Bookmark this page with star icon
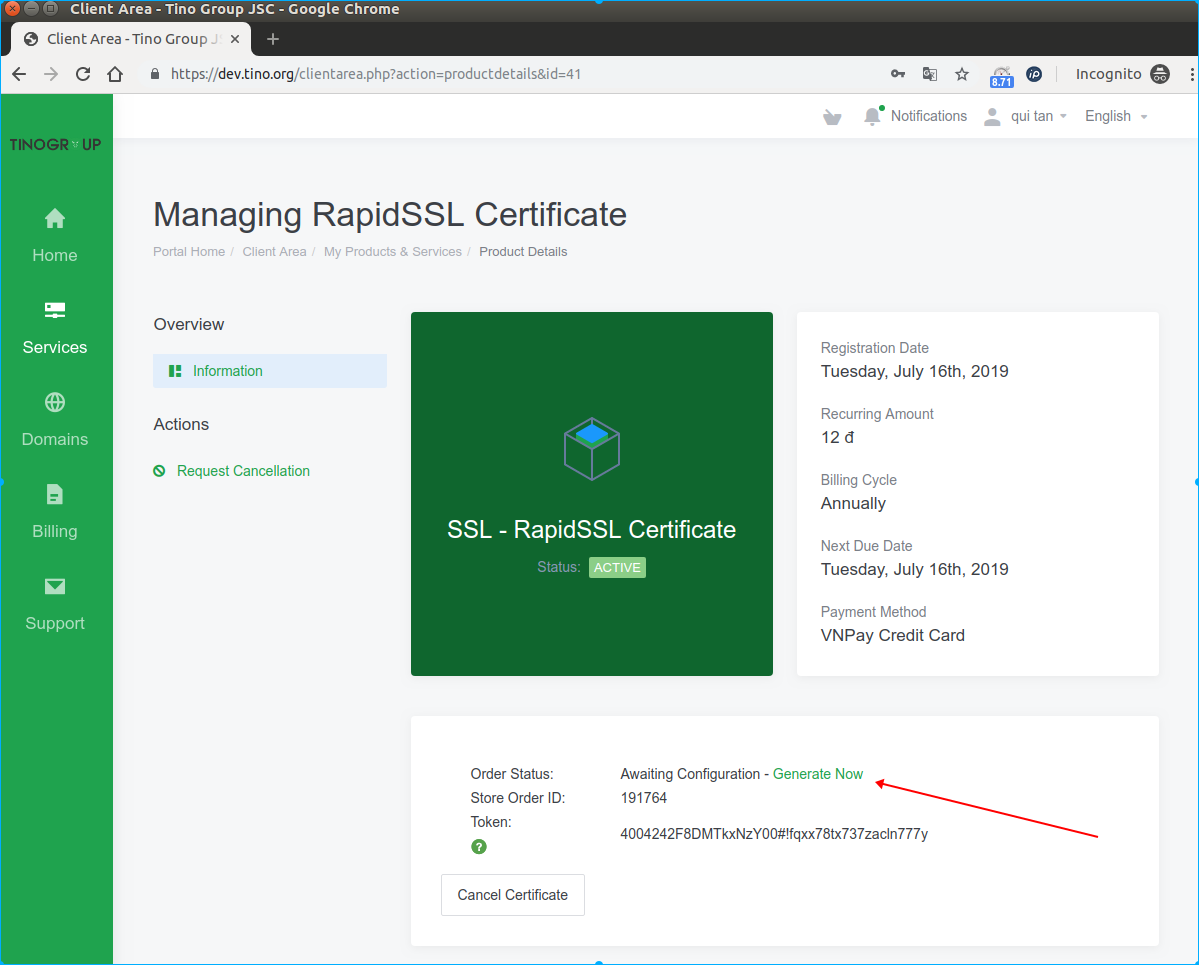The image size is (1199, 965). (962, 74)
